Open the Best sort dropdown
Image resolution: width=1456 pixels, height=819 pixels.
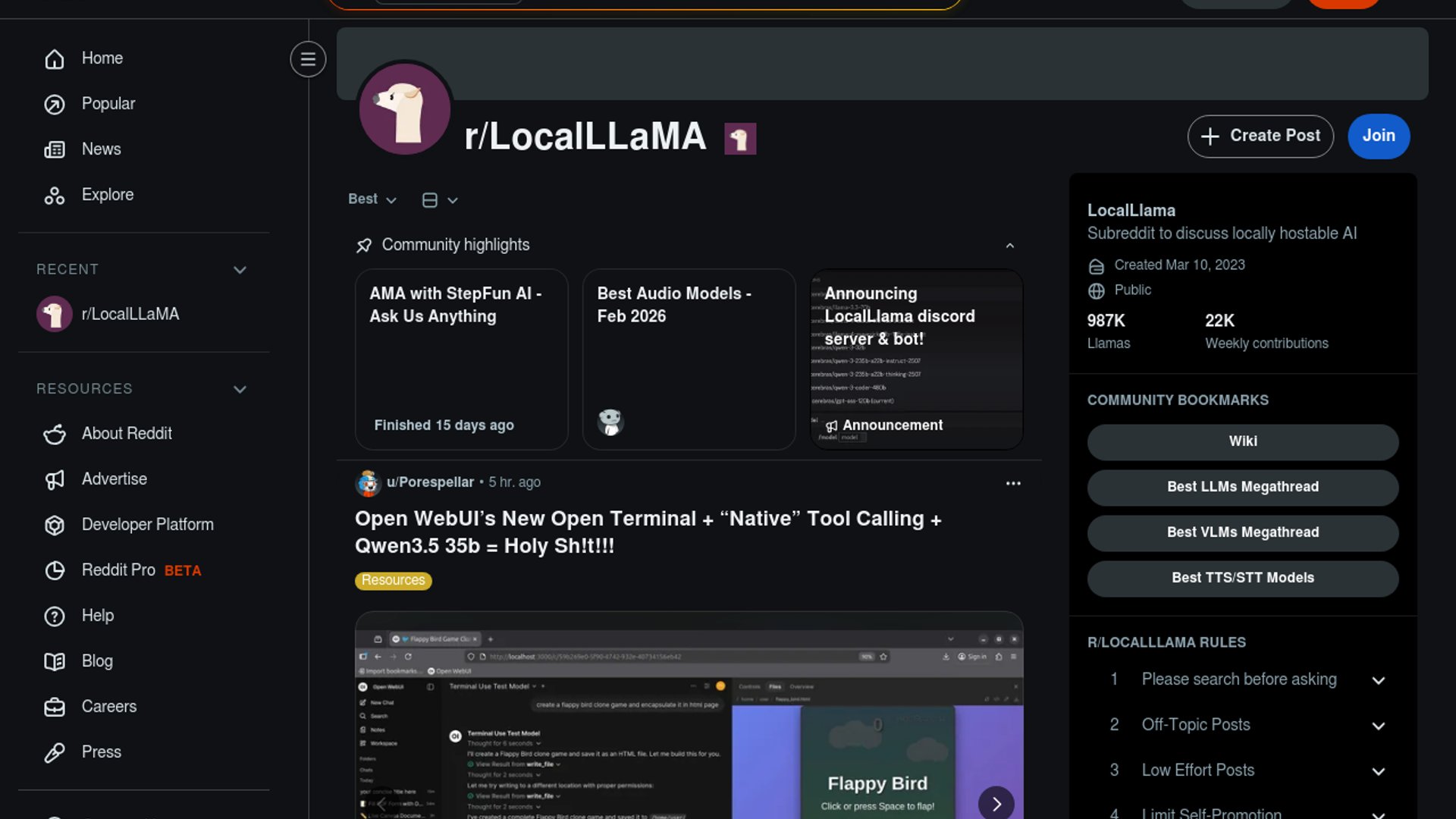372,199
